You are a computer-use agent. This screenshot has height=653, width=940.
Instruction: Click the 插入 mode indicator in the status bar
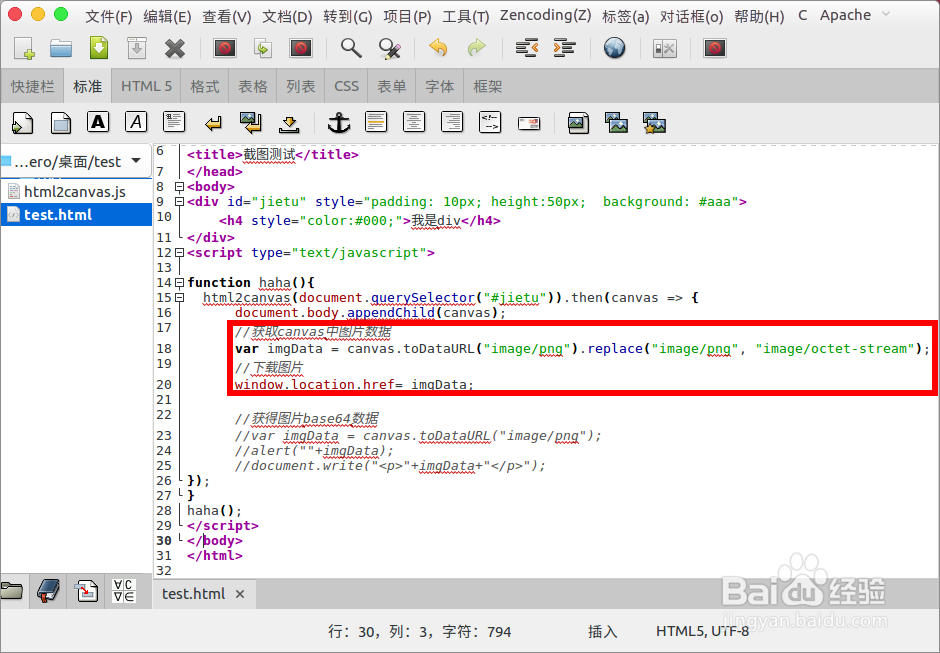(601, 631)
